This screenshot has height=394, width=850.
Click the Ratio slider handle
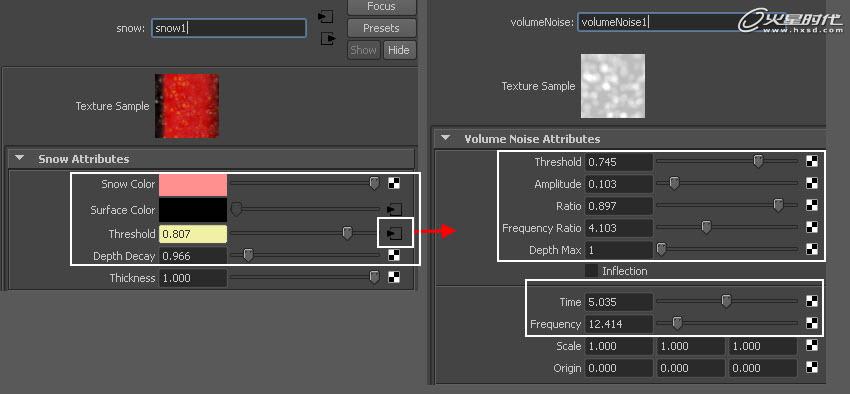[778, 205]
